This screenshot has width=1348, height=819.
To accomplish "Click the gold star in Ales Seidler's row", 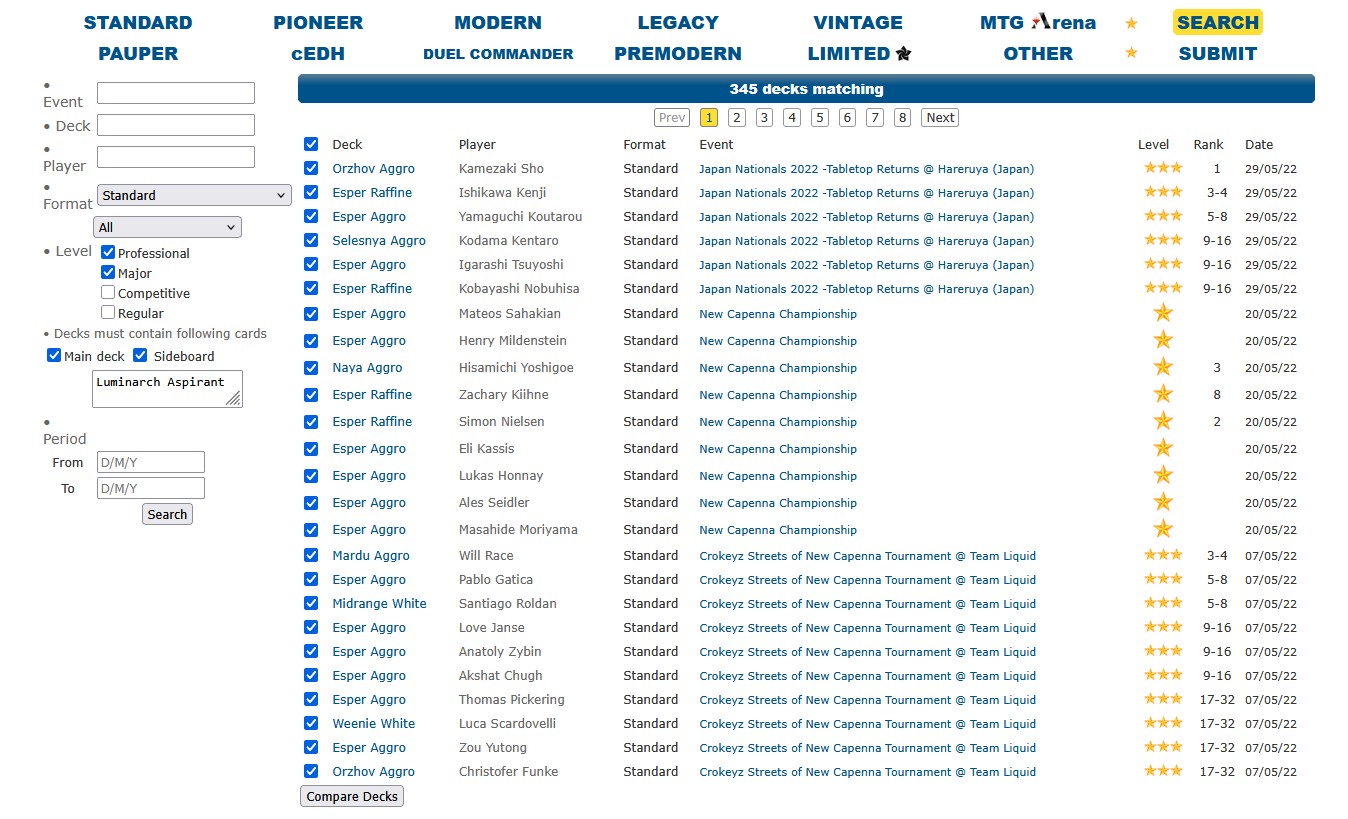I will pos(1163,502).
